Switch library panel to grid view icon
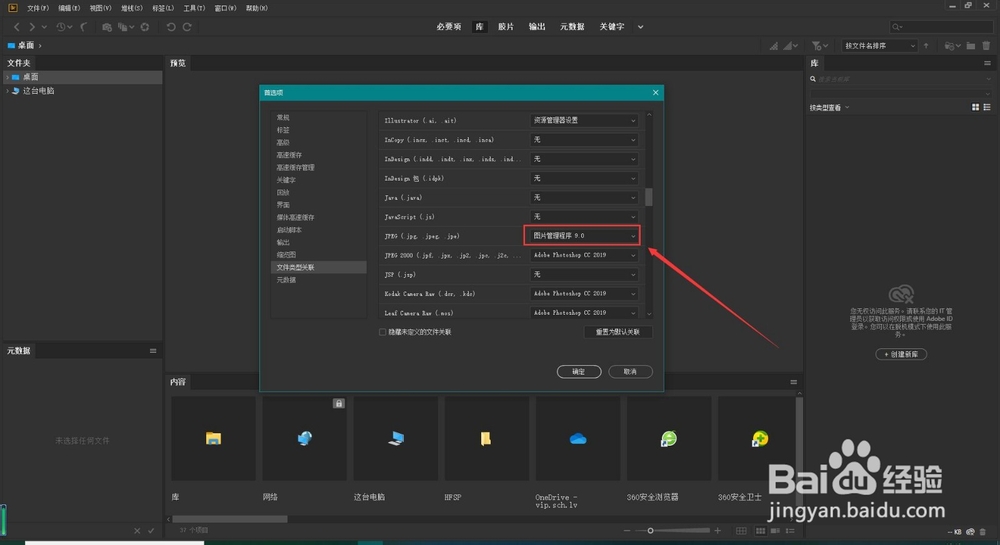 (975, 107)
